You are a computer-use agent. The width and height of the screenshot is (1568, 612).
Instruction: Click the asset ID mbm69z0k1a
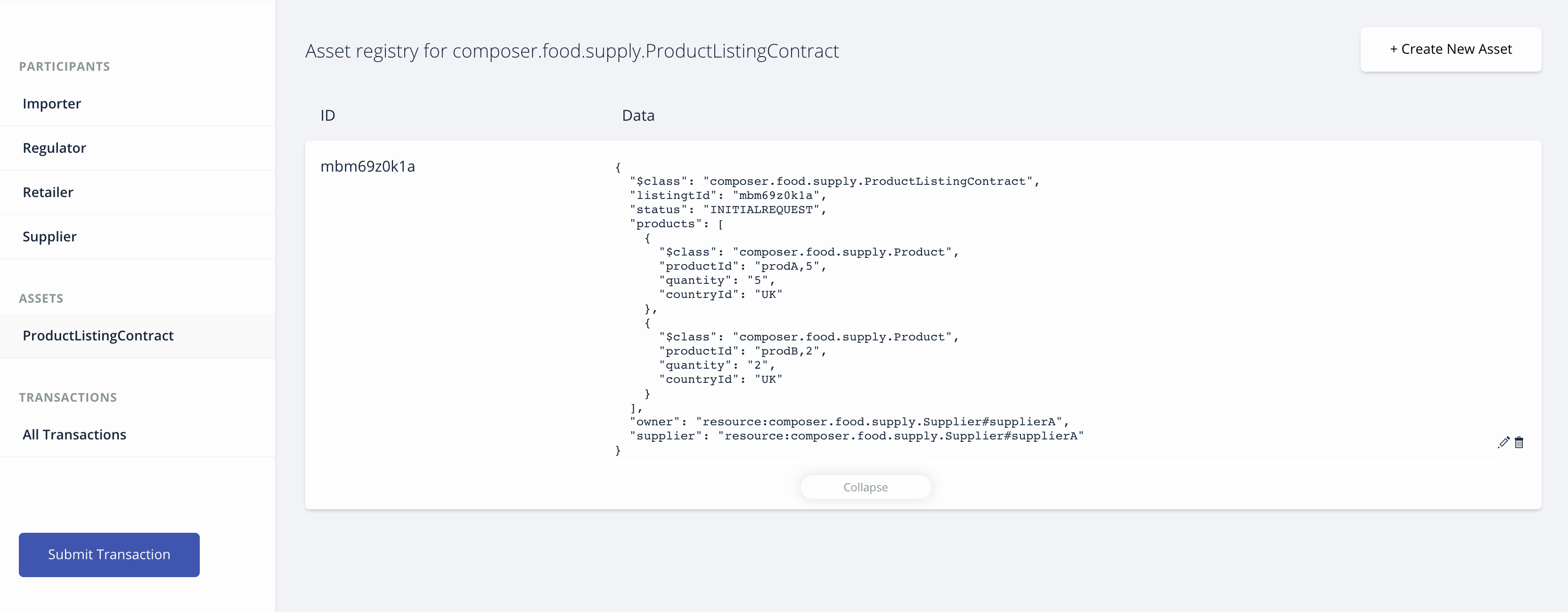tap(367, 166)
